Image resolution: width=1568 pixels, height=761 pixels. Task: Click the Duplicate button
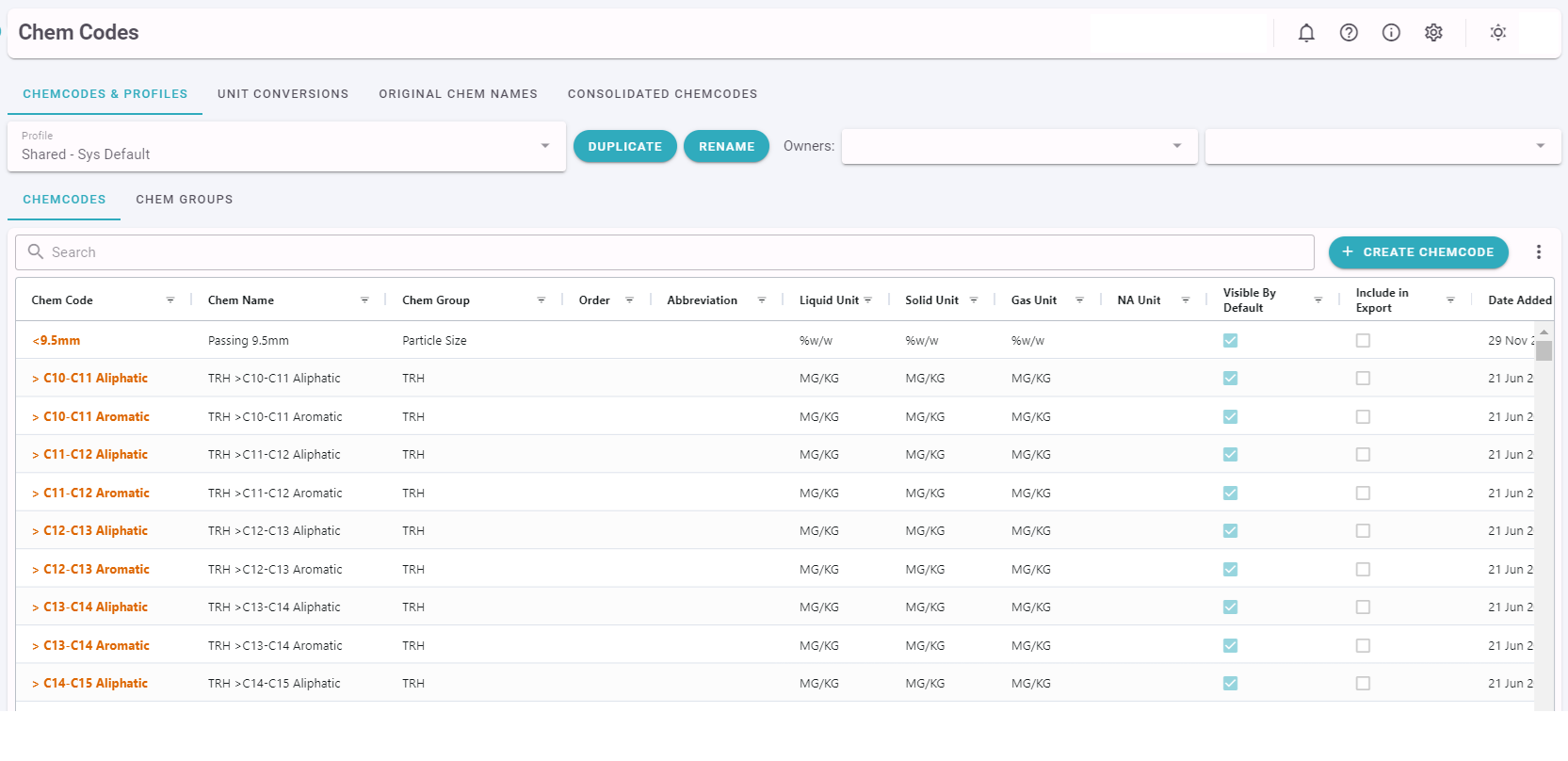pos(625,146)
